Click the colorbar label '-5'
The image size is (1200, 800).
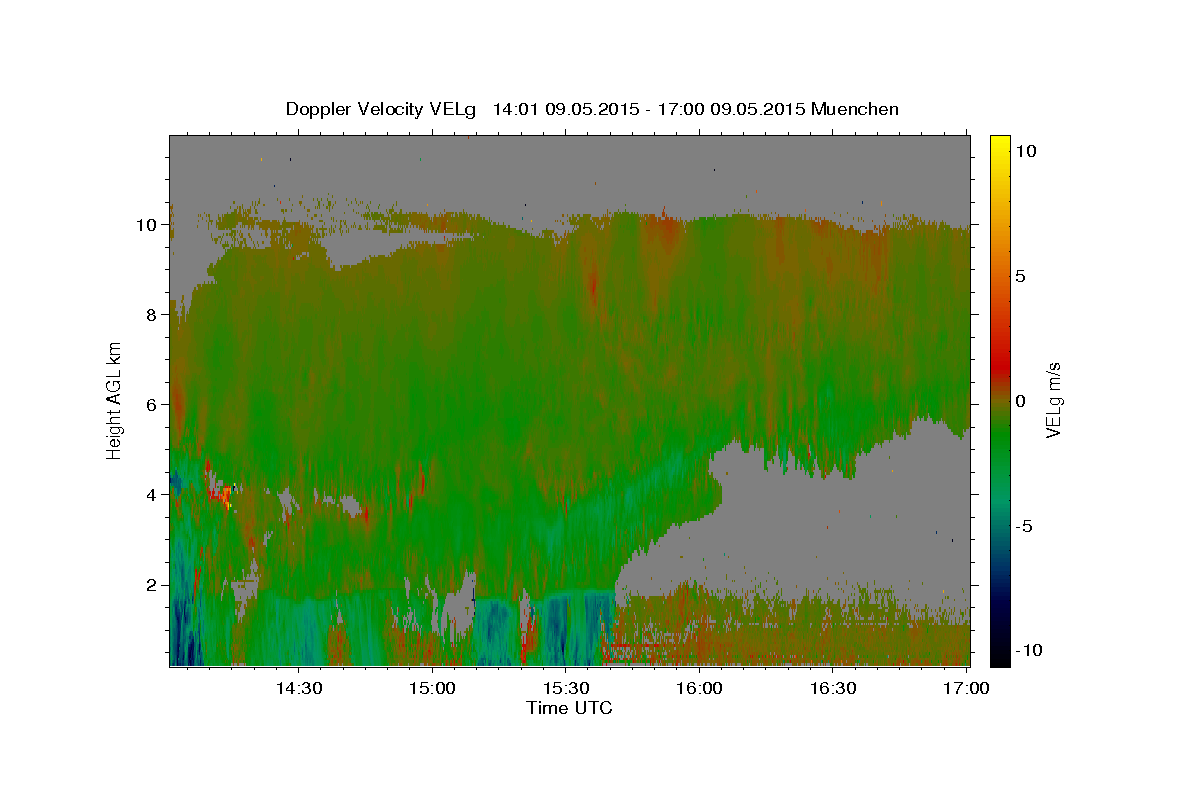pos(1024,526)
